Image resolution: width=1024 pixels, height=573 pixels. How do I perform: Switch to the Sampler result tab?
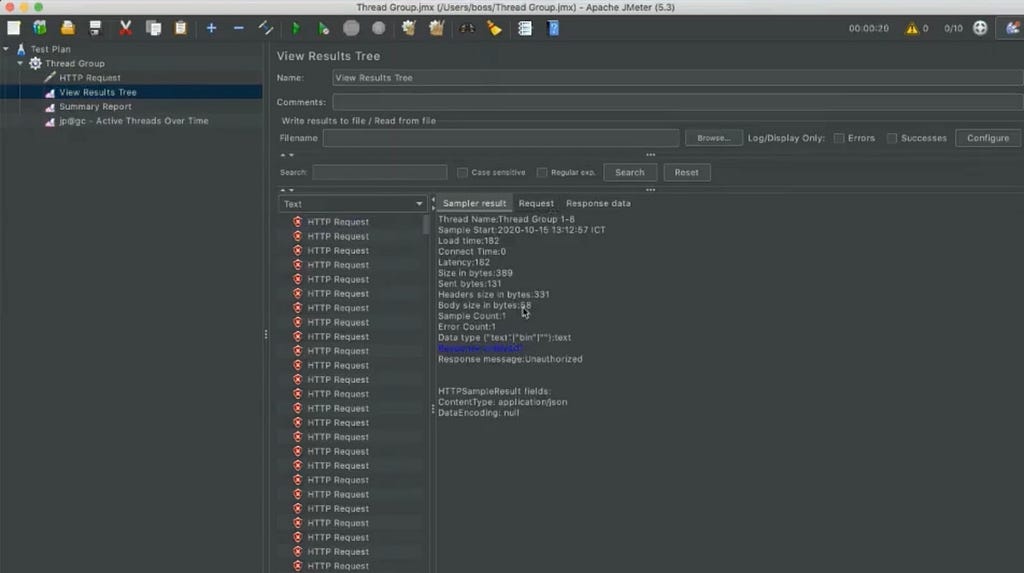pyautogui.click(x=474, y=203)
